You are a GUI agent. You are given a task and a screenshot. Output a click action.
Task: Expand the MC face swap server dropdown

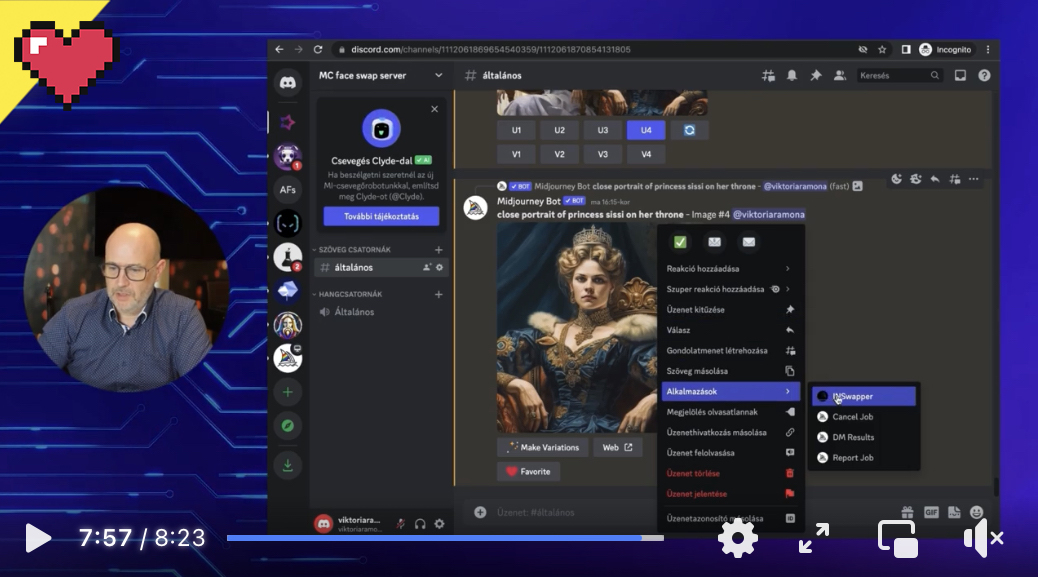(x=439, y=75)
